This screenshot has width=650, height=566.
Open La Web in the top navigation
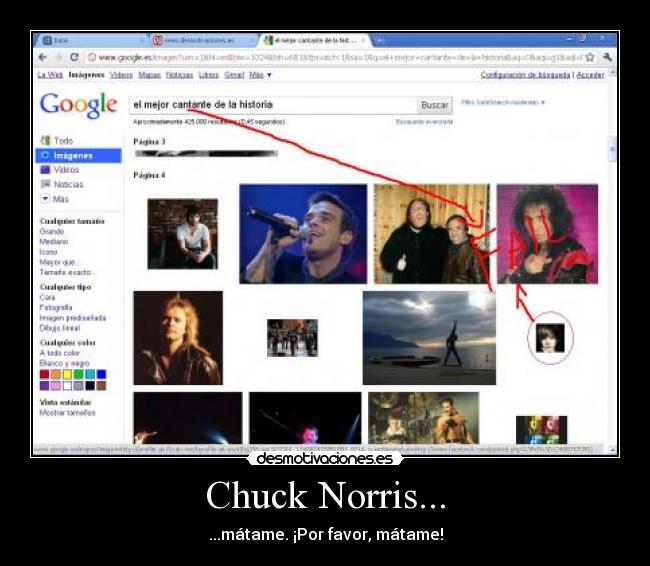pyautogui.click(x=50, y=75)
